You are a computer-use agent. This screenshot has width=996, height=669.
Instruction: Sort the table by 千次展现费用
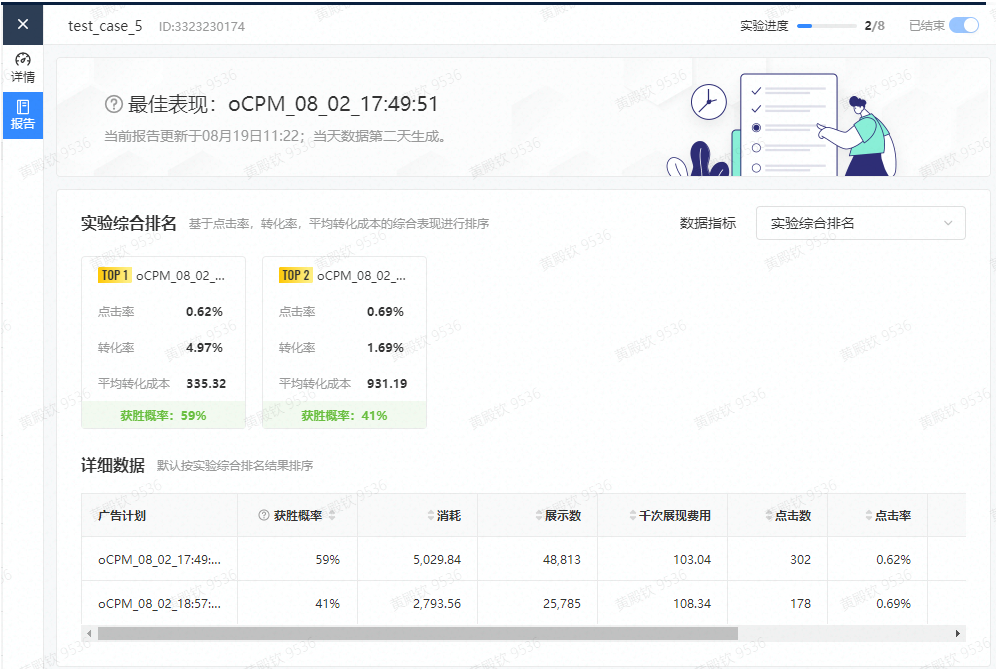pyautogui.click(x=633, y=515)
